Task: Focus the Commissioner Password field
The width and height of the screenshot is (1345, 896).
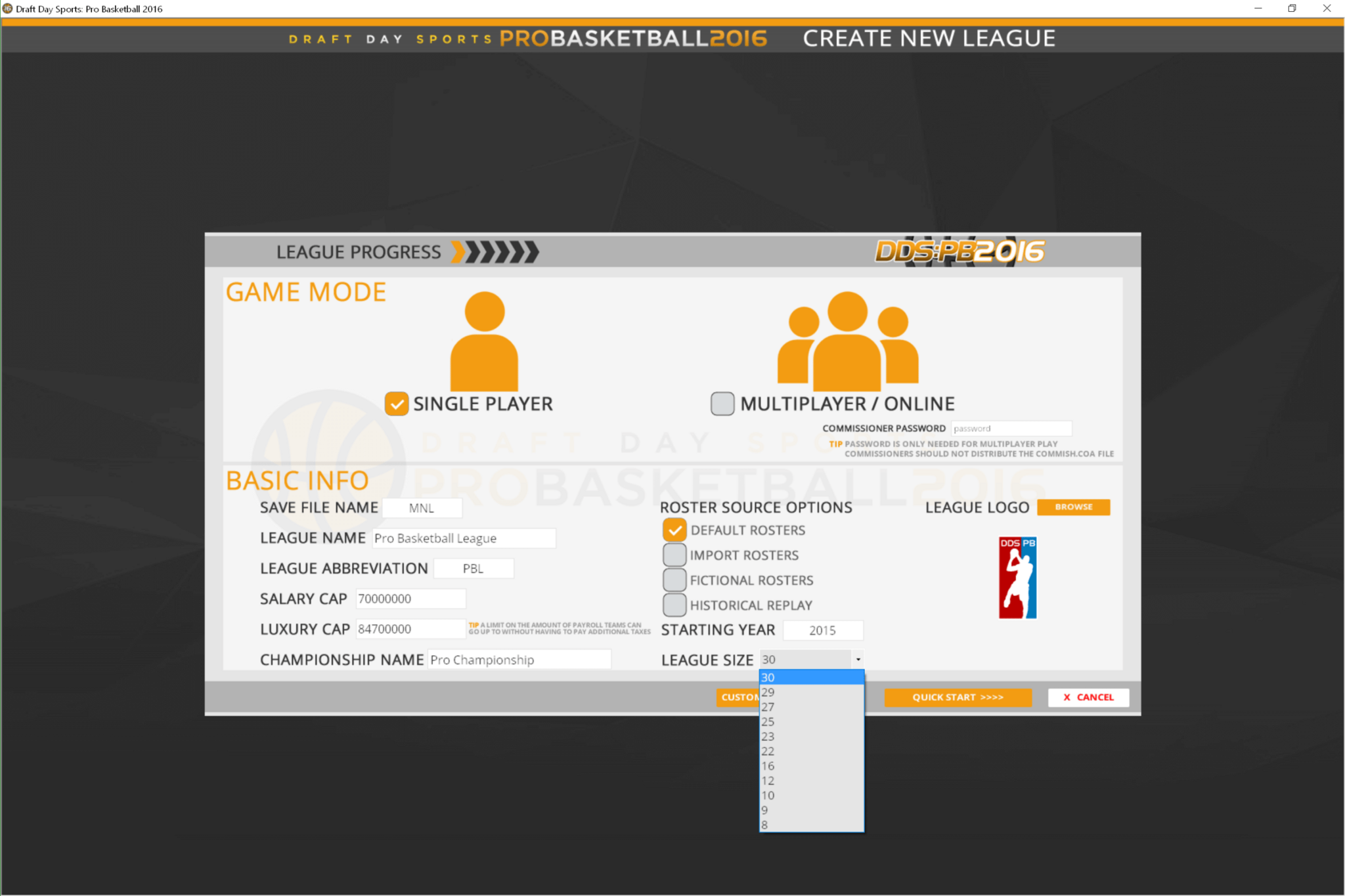Action: click(1011, 429)
